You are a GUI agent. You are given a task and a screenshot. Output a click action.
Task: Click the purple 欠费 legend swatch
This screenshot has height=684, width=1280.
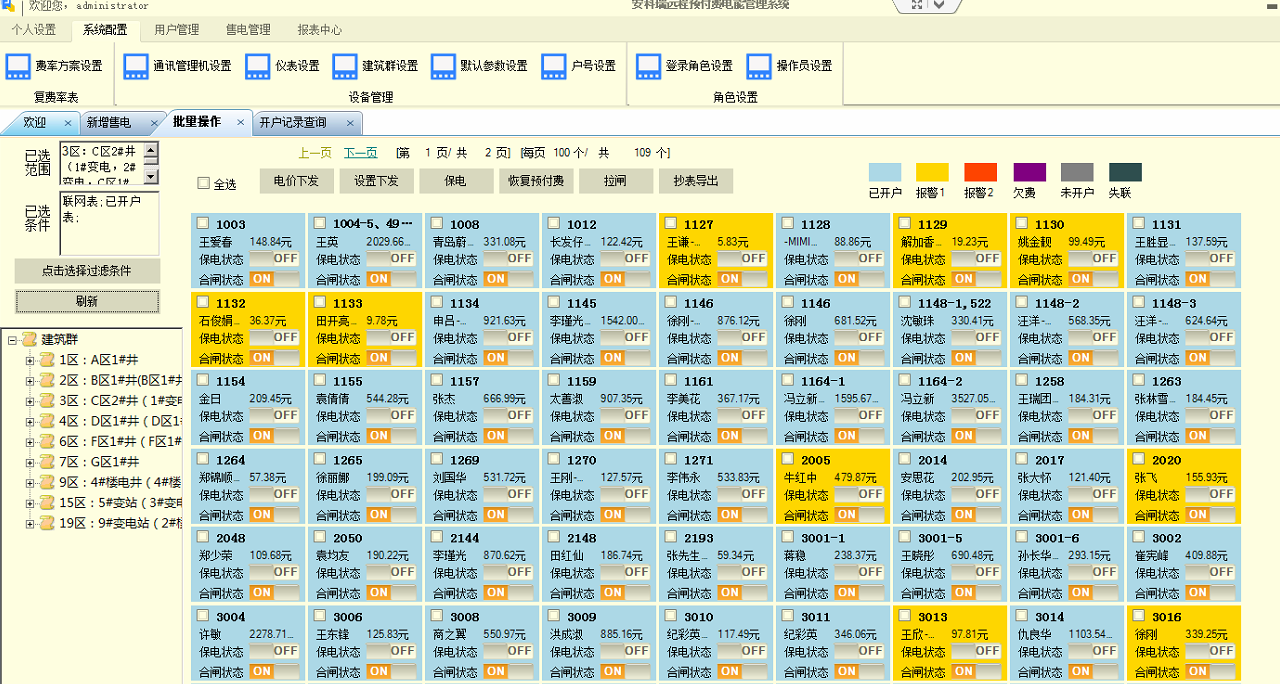[x=1027, y=171]
